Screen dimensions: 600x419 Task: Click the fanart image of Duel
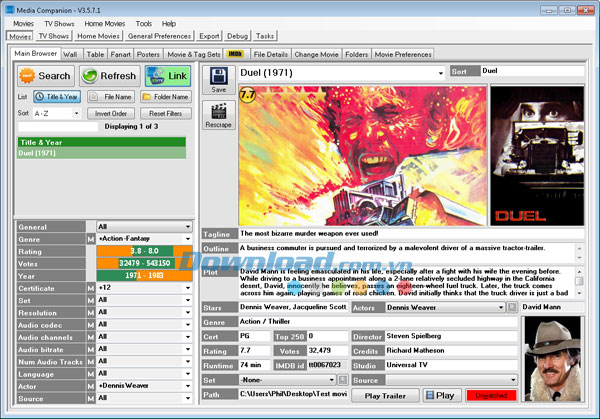point(363,156)
